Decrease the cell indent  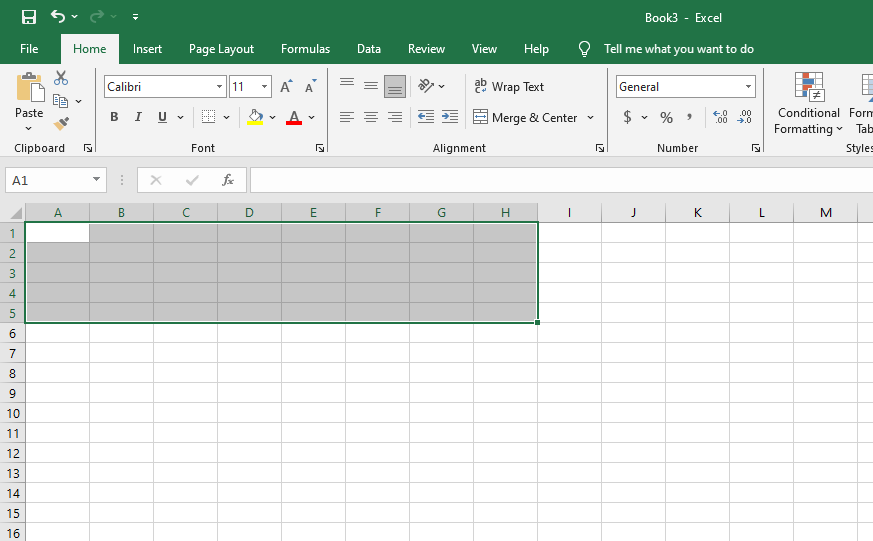(426, 117)
